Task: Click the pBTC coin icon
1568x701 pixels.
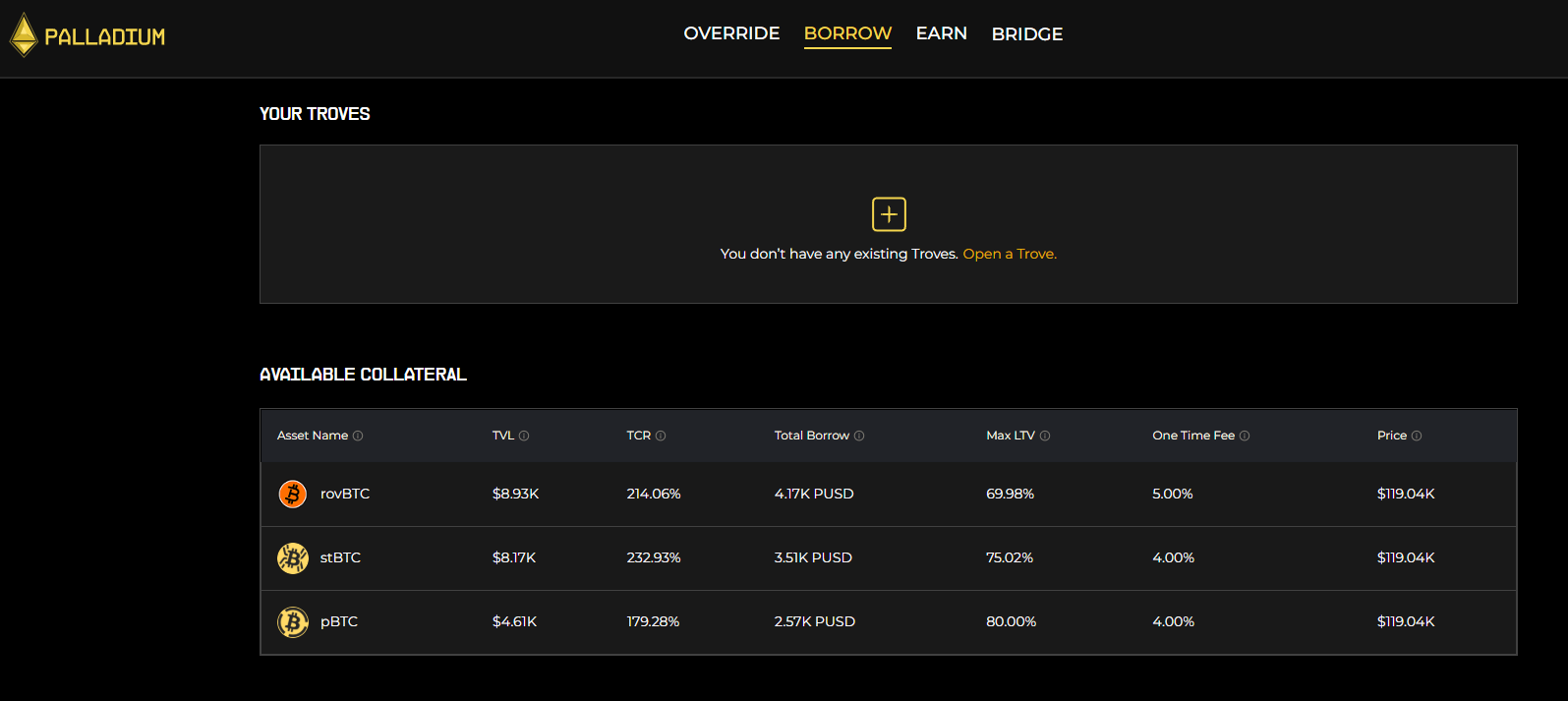Action: 293,621
